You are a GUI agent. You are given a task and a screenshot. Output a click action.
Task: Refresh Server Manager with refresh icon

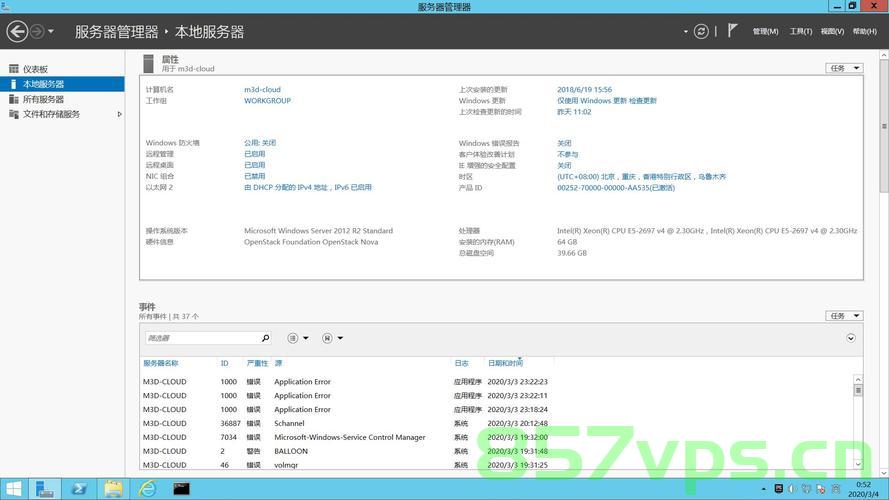click(701, 31)
